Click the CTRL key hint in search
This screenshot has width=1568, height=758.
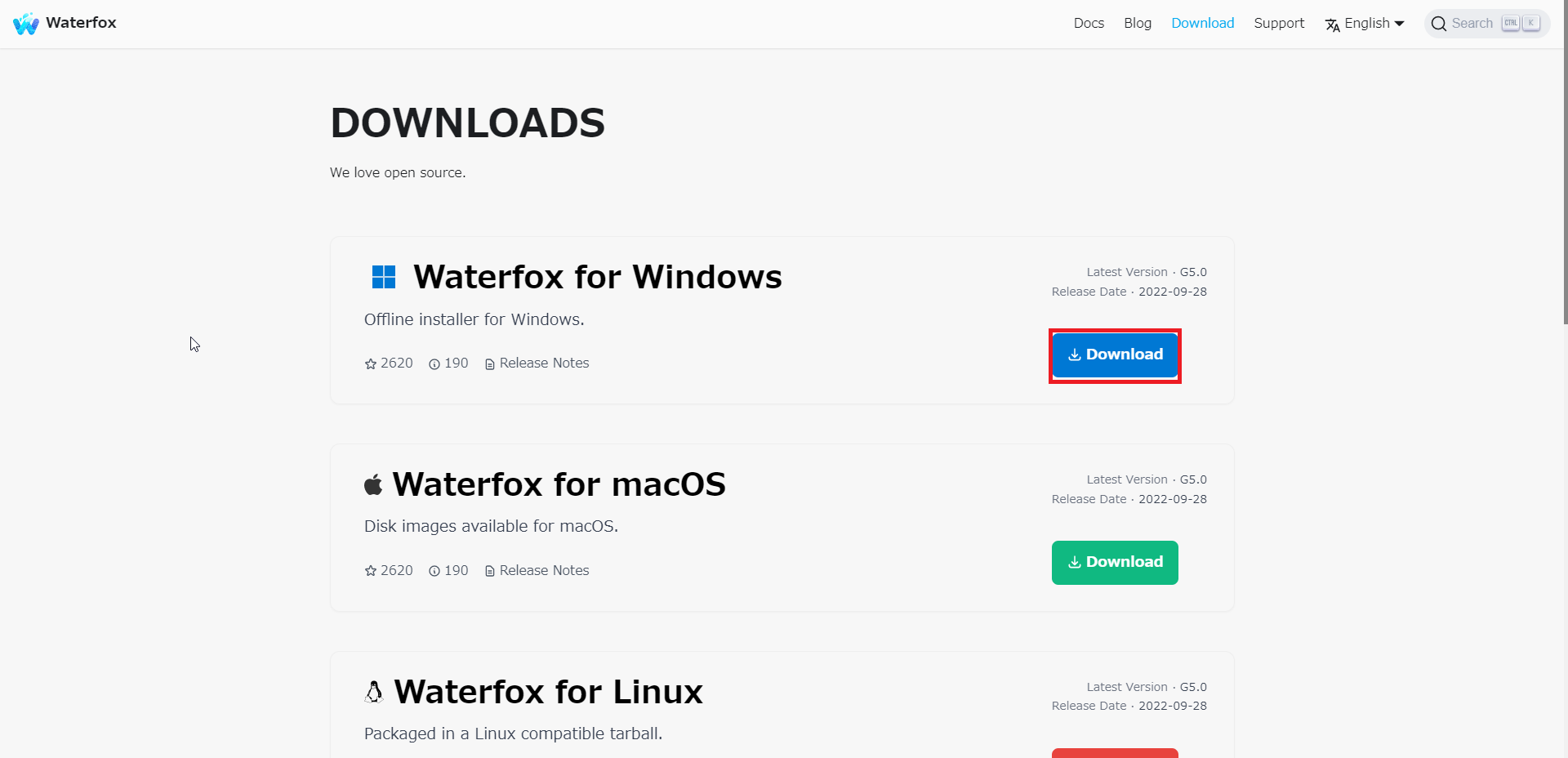[x=1511, y=24]
